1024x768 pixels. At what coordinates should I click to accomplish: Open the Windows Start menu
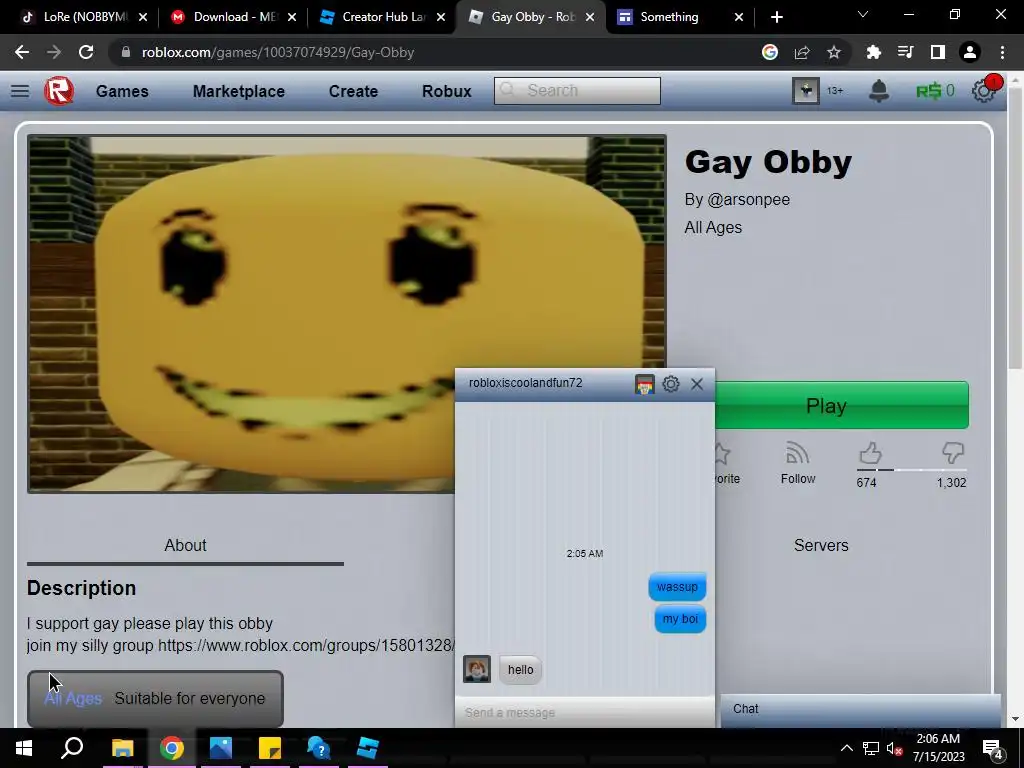(x=24, y=748)
